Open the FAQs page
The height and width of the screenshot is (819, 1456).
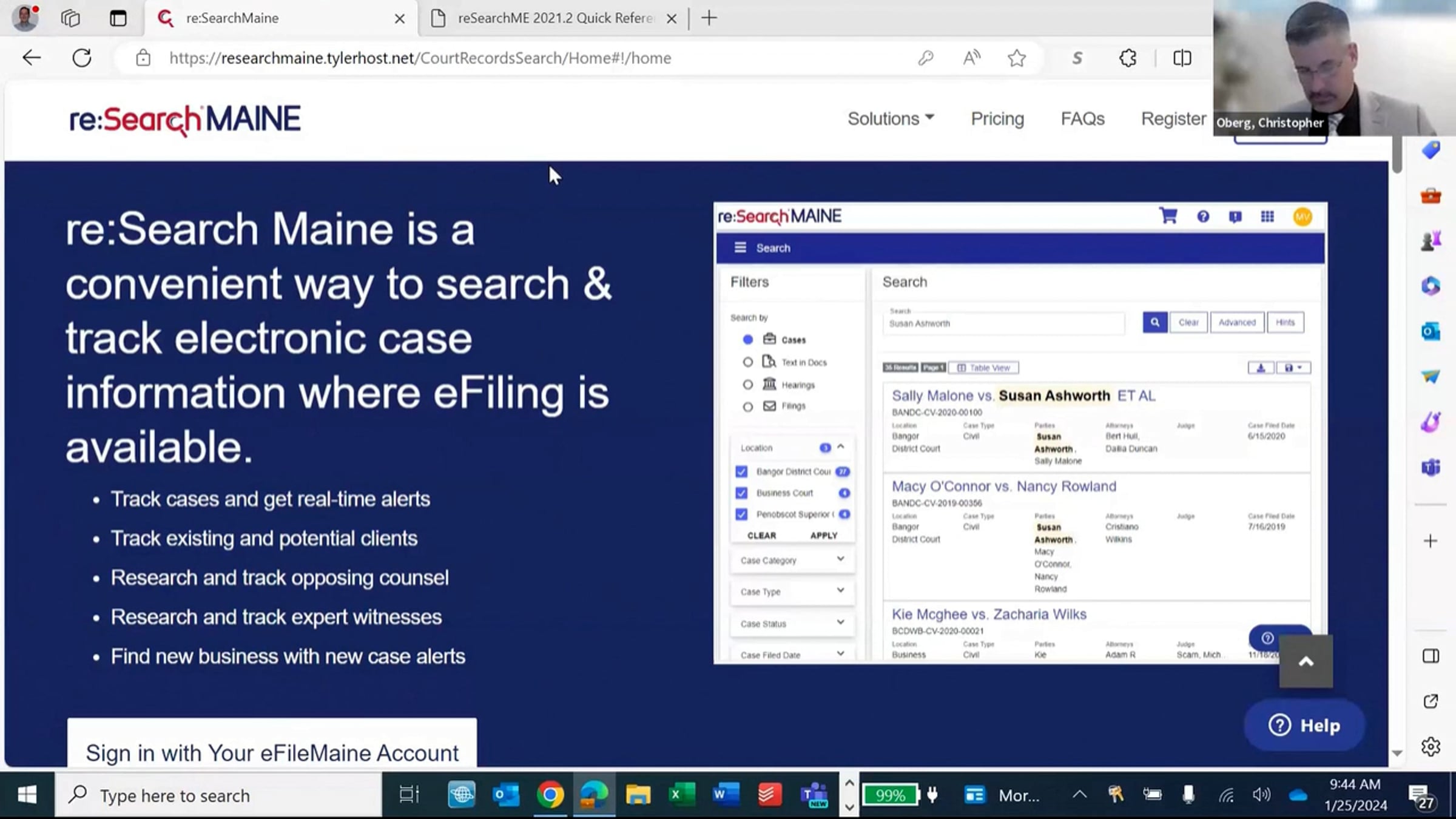[1082, 118]
